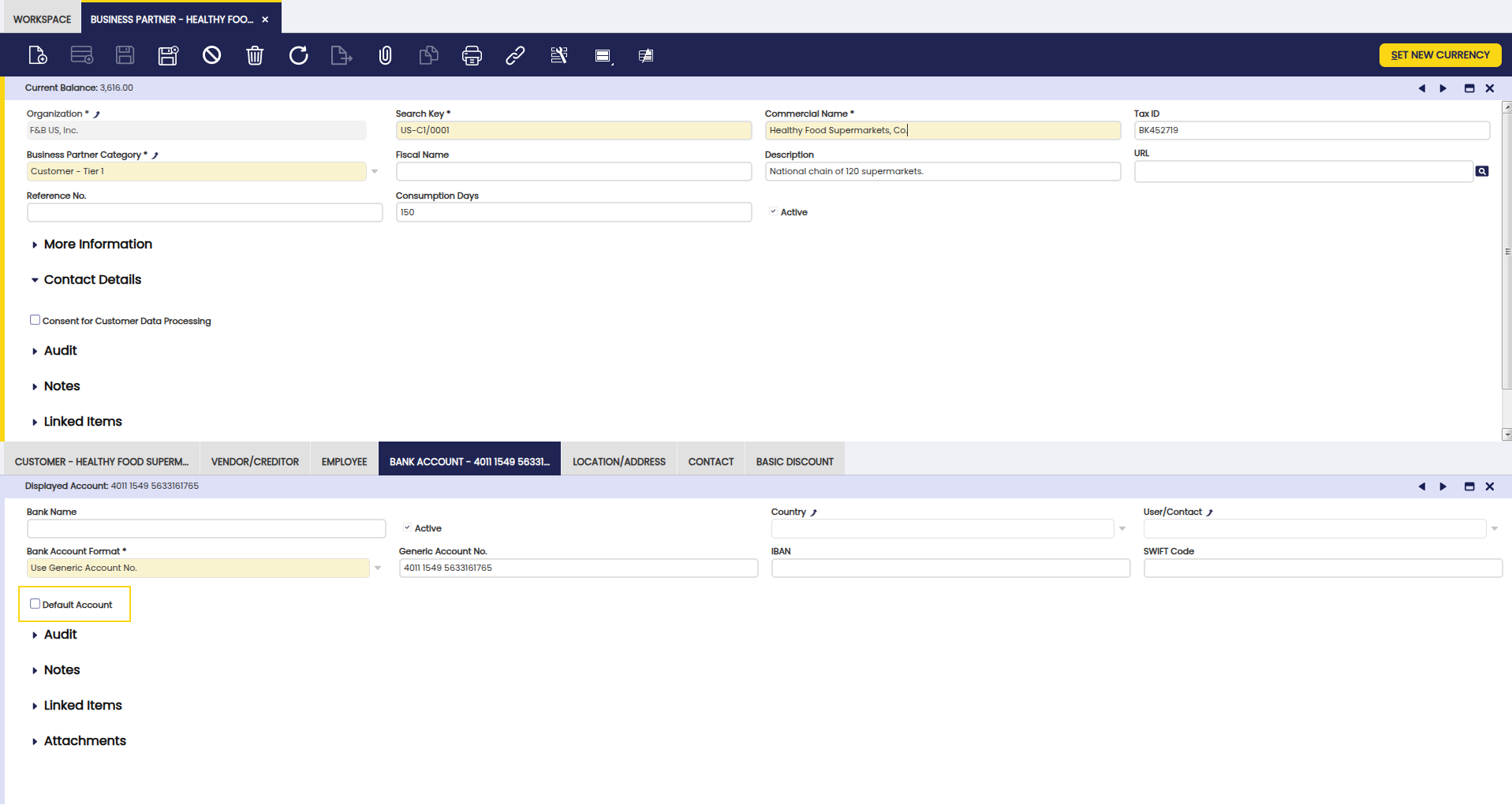This screenshot has height=805, width=1512.
Task: Click the SWIFT Code input field
Action: point(1323,568)
